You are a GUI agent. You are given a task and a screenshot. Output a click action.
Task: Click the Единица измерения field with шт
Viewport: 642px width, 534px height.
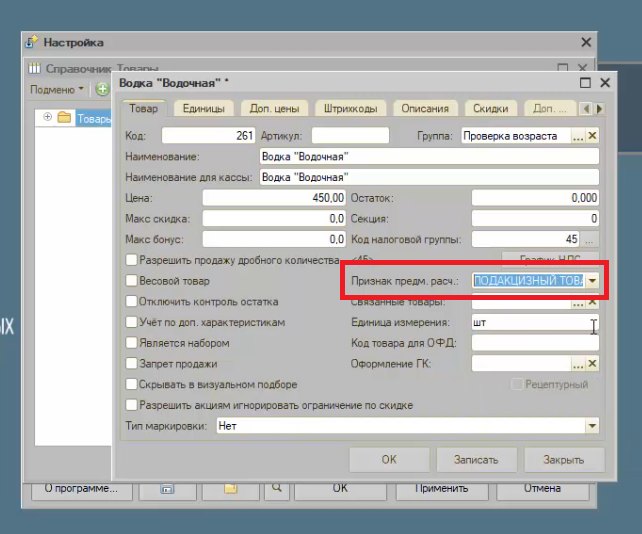535,322
